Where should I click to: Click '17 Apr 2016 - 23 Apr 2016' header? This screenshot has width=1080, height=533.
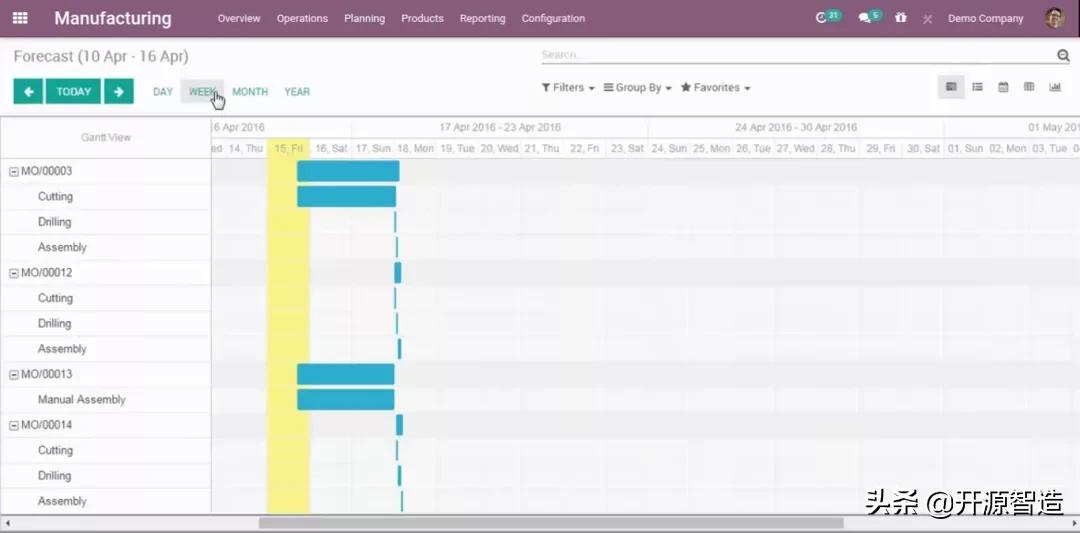click(500, 127)
